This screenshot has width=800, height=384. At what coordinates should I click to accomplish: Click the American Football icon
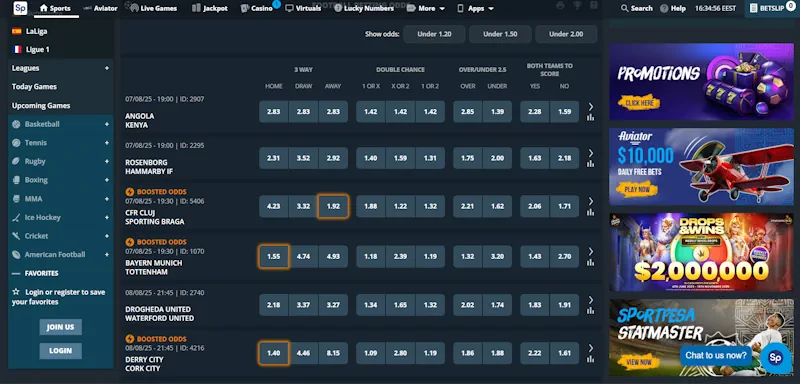[16, 254]
